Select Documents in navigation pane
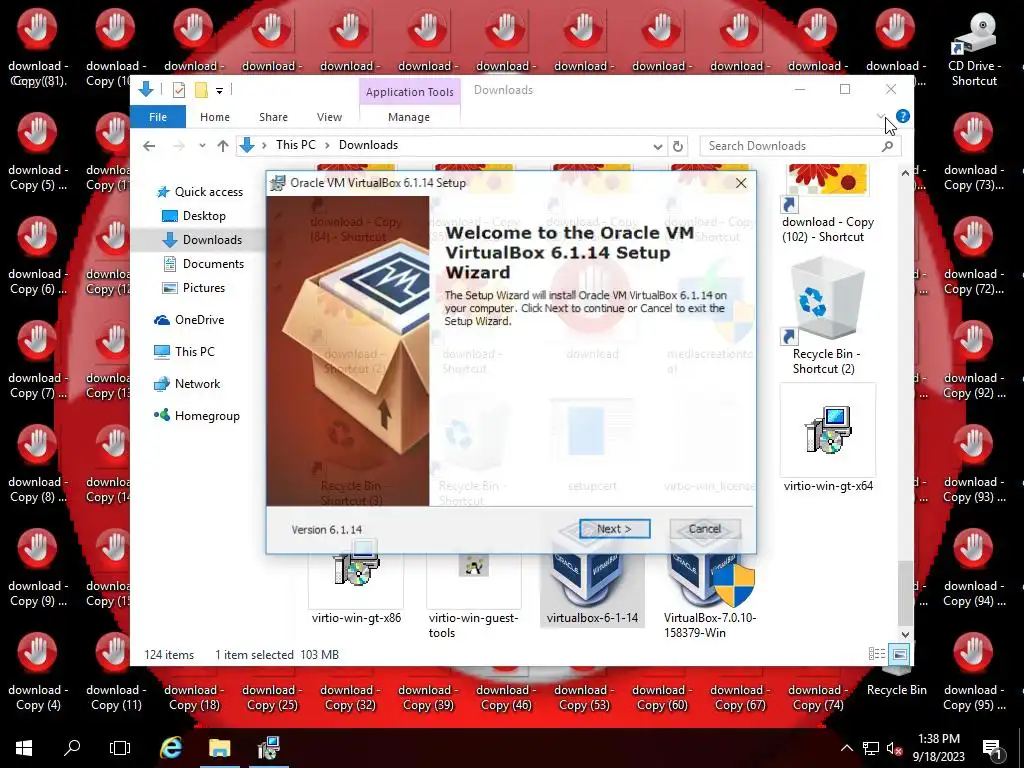 213,264
